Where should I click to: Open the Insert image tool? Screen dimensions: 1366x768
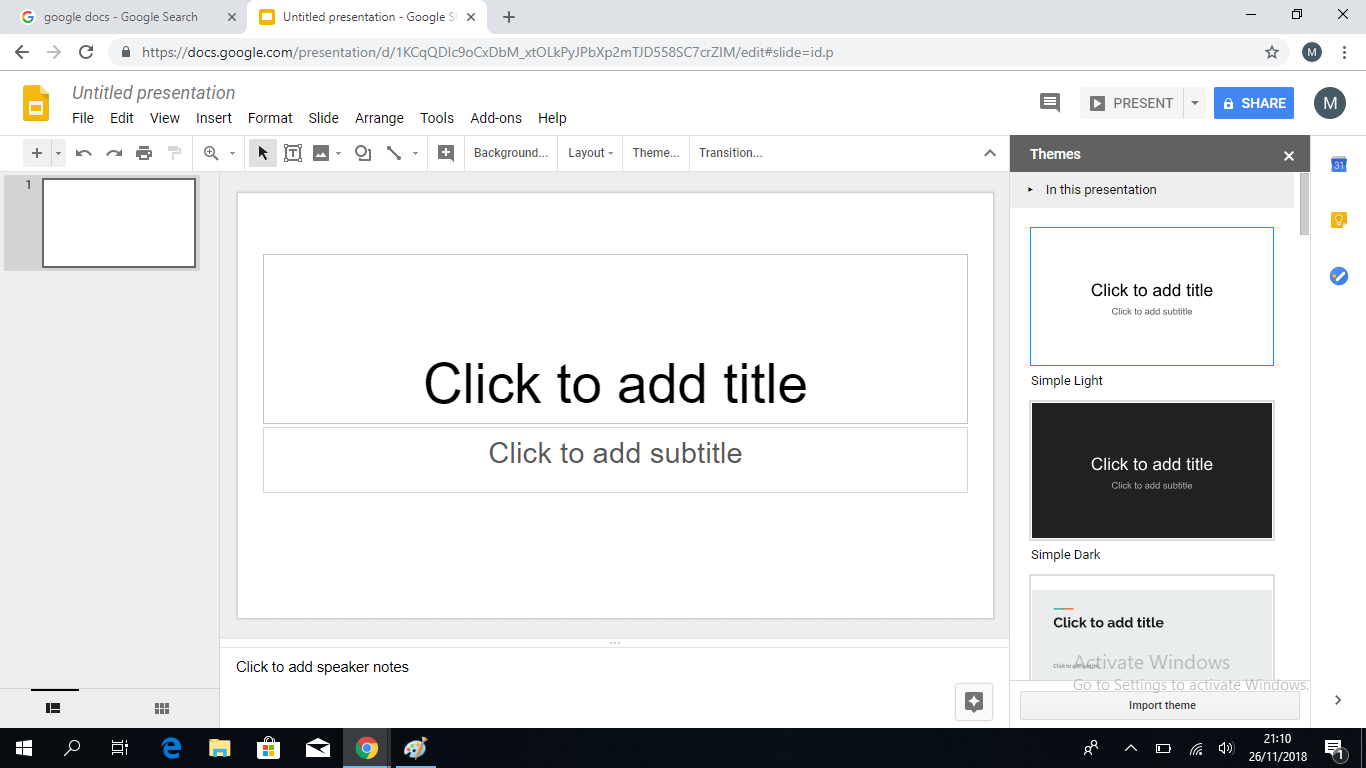(322, 153)
